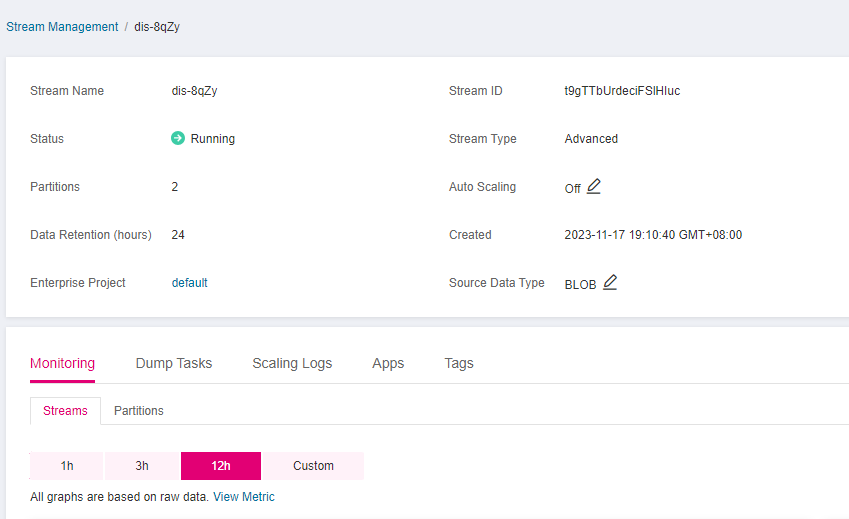849x519 pixels.
Task: Open the default enterprise project link
Action: (x=190, y=283)
